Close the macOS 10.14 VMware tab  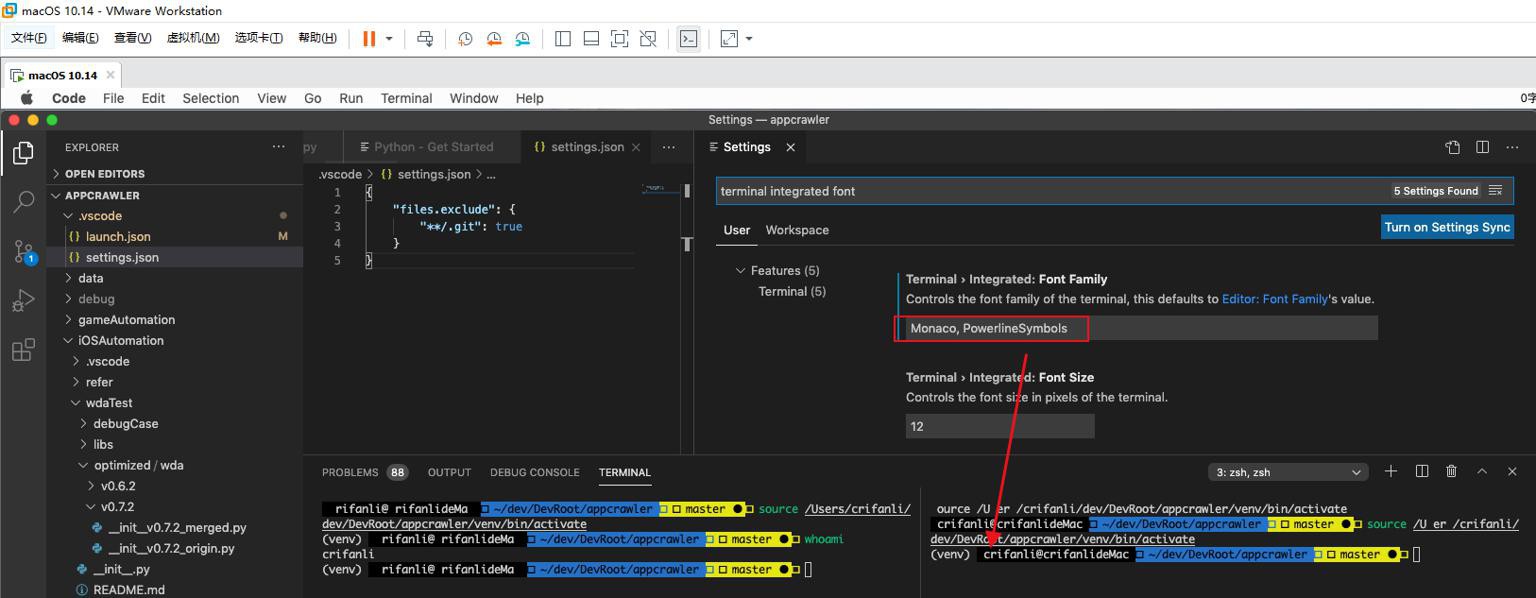click(110, 75)
